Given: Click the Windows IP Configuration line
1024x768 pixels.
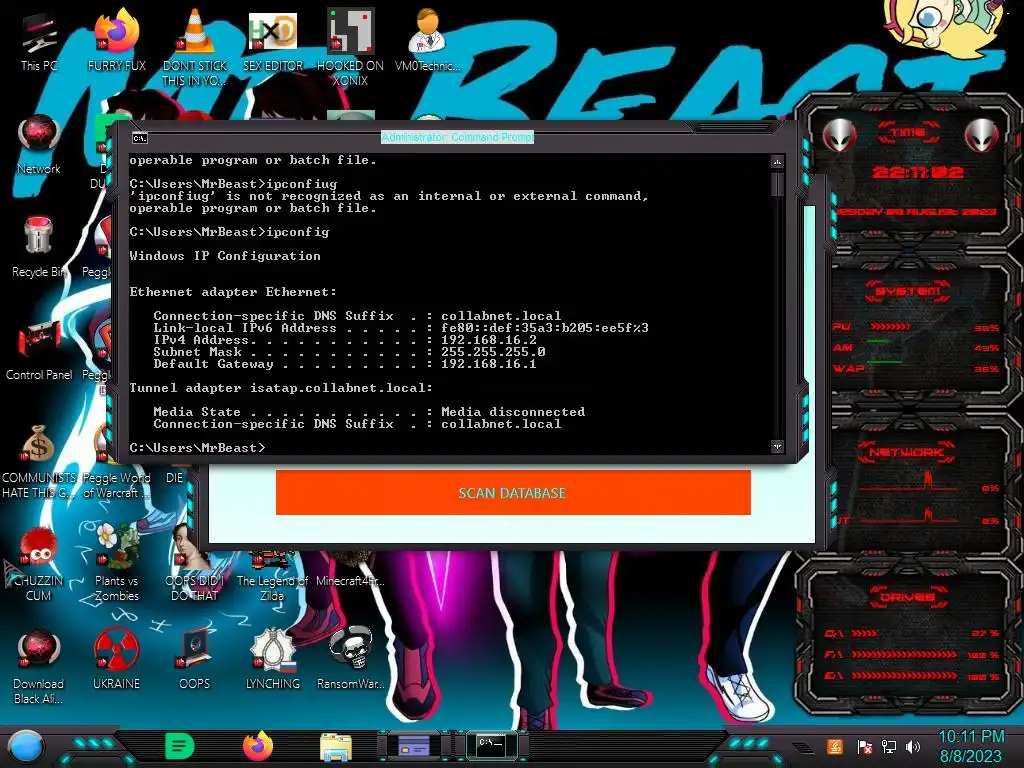Looking at the screenshot, I should point(225,256).
